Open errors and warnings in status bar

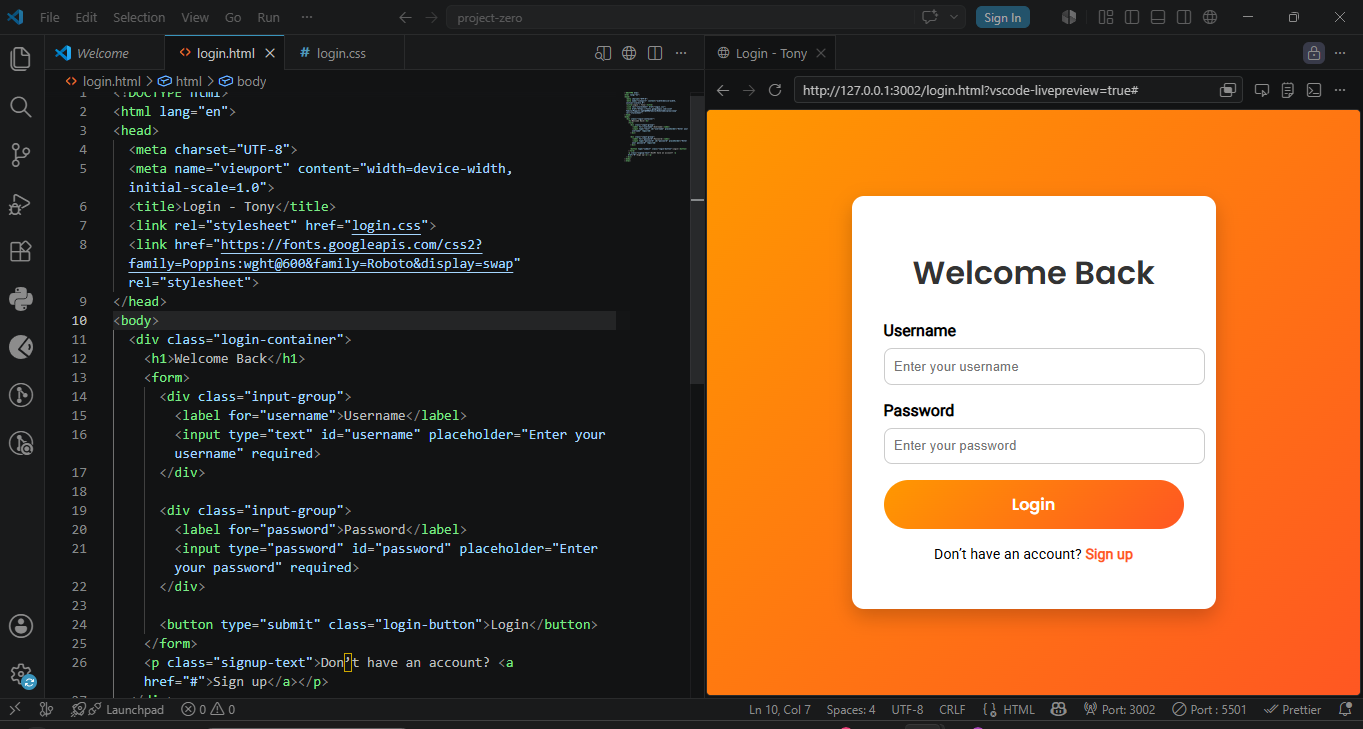[x=208, y=710]
